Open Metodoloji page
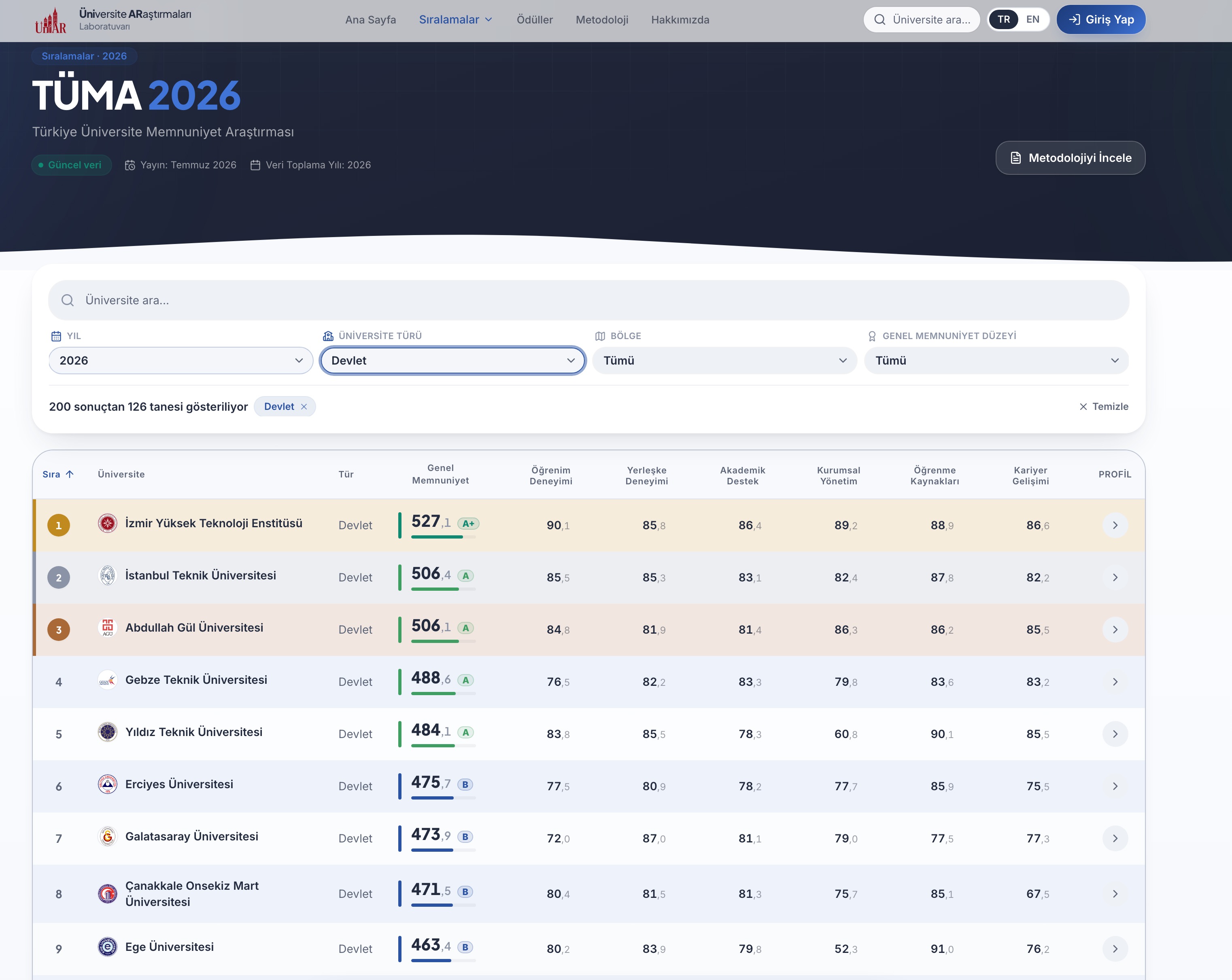The image size is (1232, 980). [x=602, y=20]
